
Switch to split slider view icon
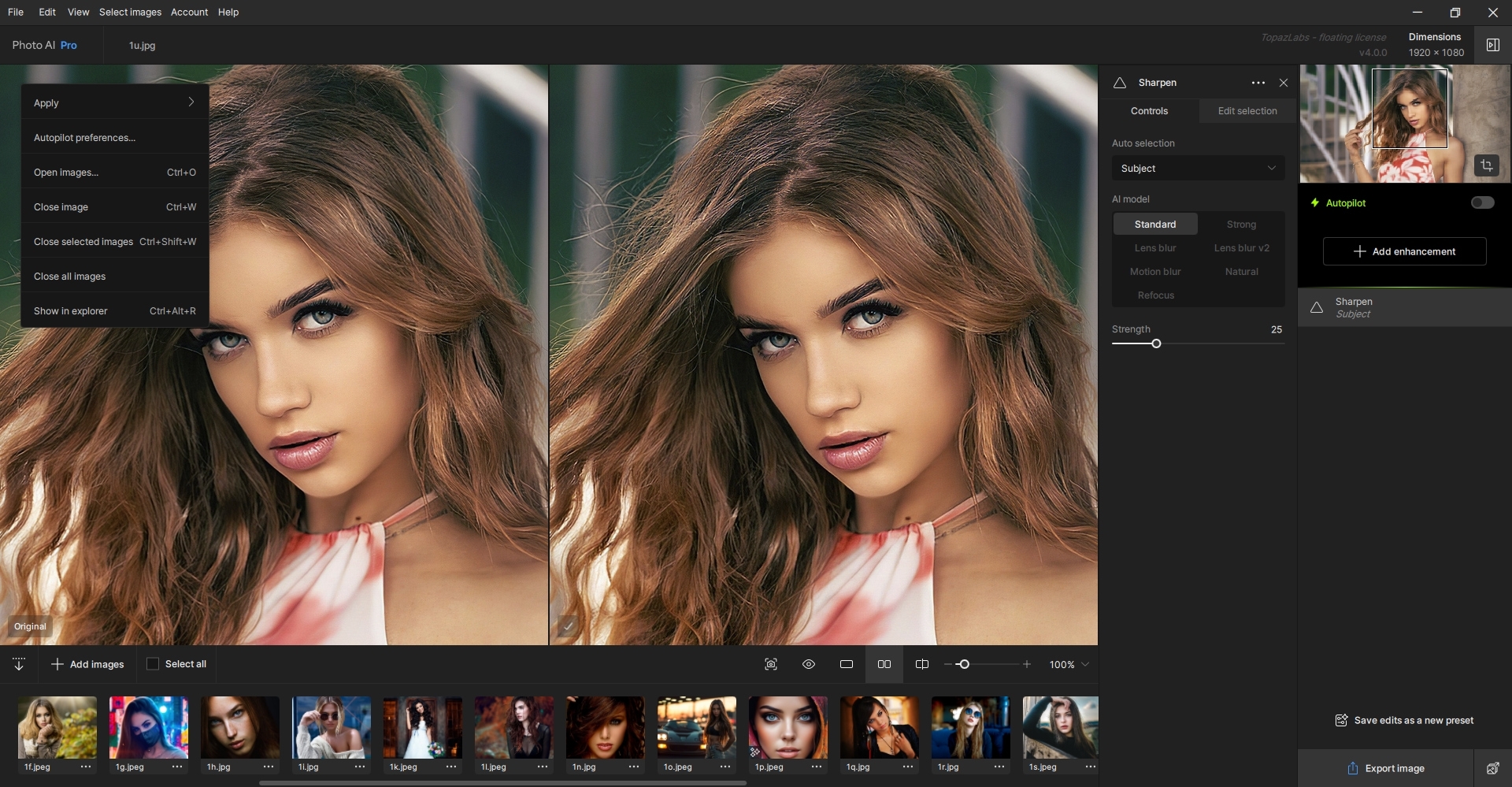coord(922,664)
